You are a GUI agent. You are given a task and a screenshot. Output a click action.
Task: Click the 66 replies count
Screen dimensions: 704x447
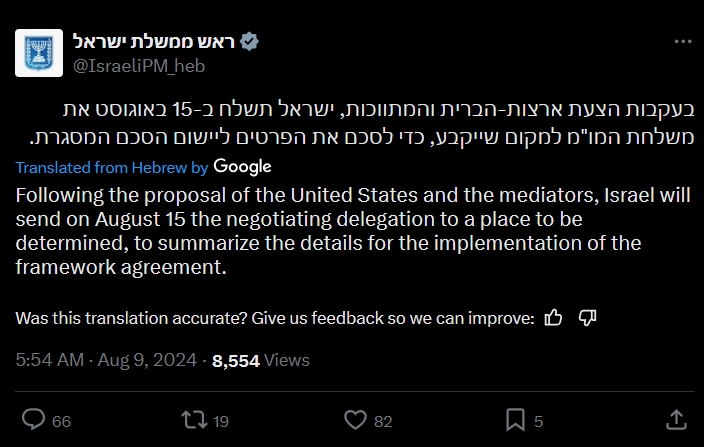[x=61, y=421]
